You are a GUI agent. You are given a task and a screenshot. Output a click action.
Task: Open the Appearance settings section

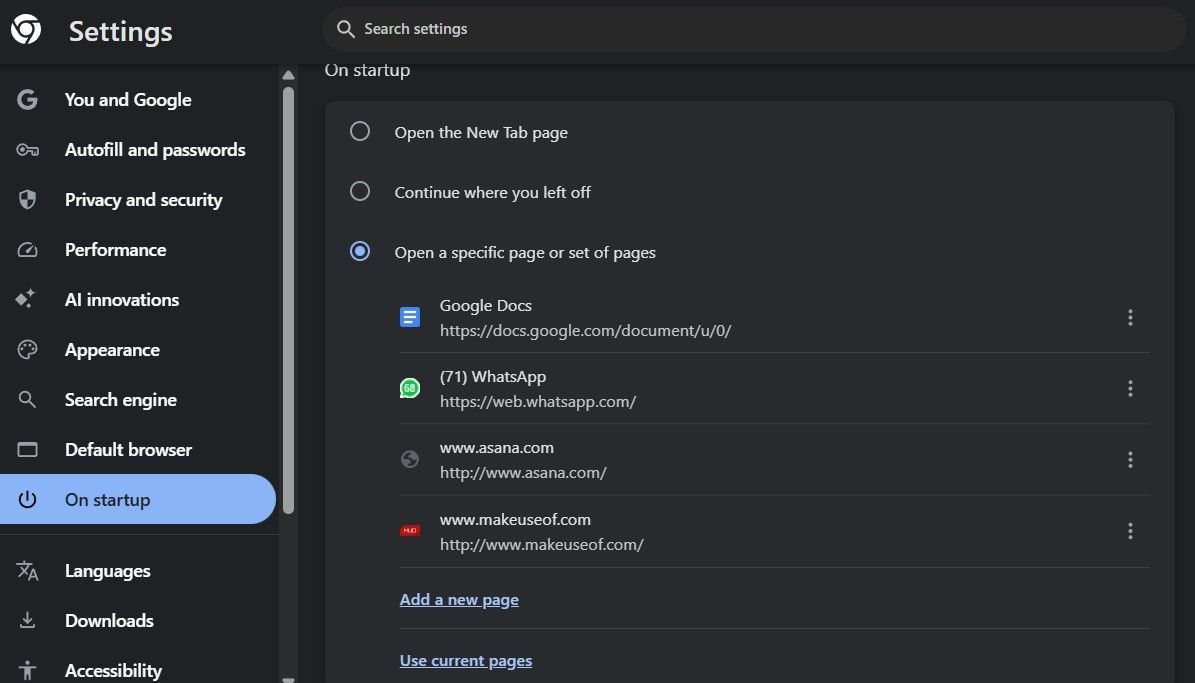[x=112, y=350]
